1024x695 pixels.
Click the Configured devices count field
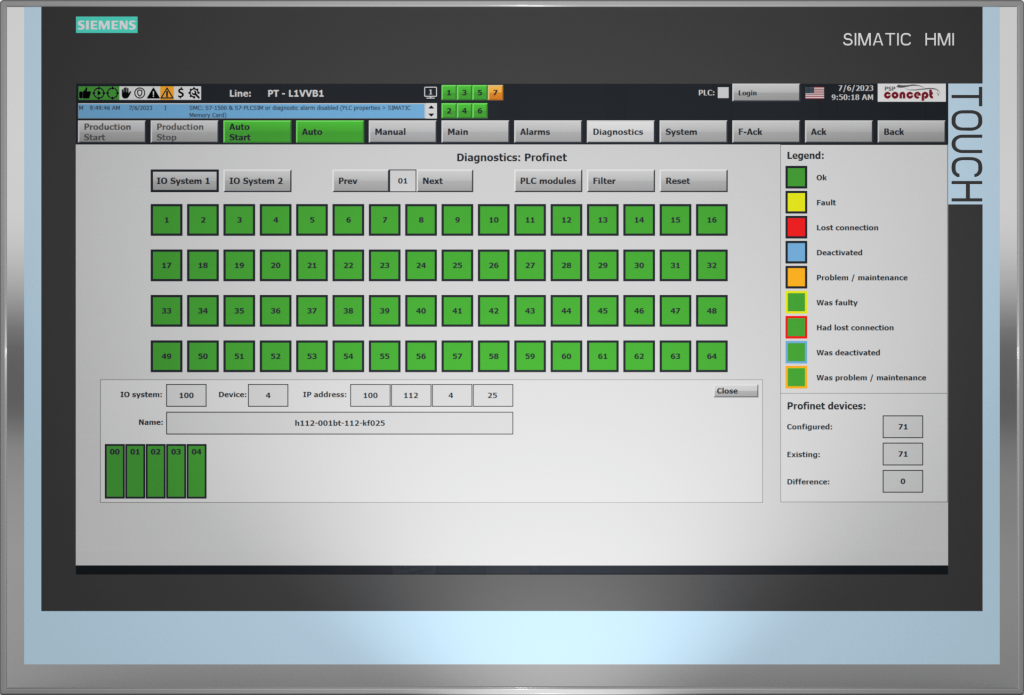pos(903,427)
